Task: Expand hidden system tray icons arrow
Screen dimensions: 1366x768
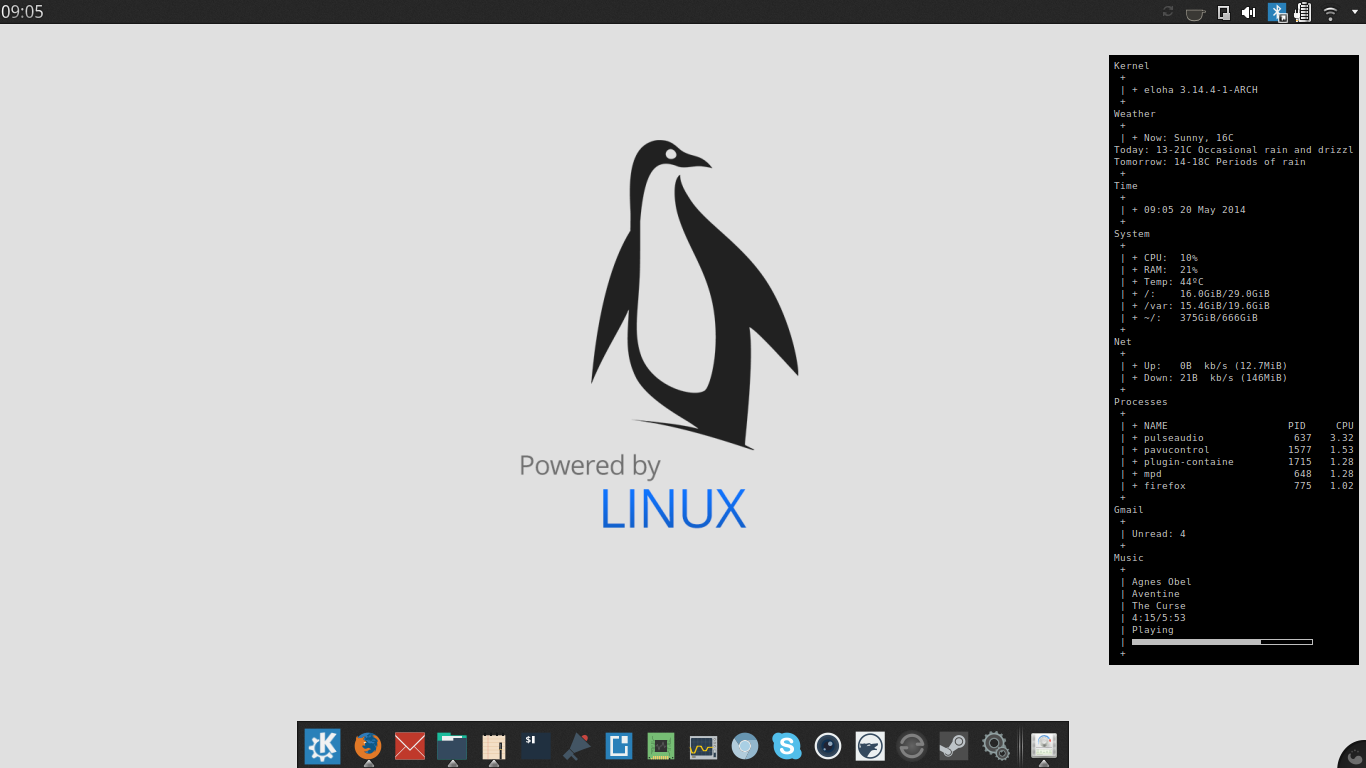Action: 1354,13
